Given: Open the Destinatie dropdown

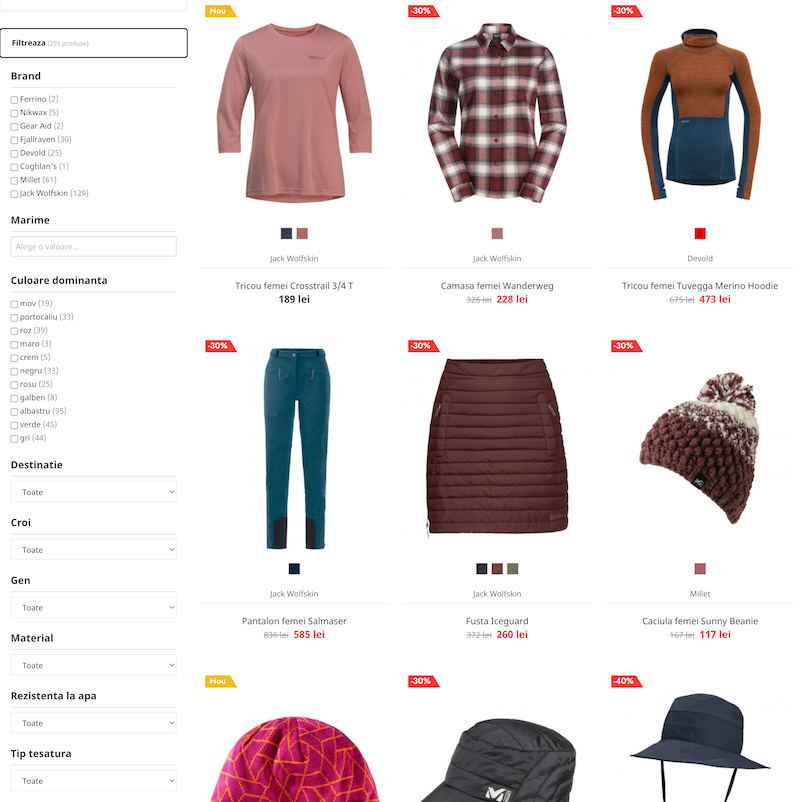Looking at the screenshot, I should [x=94, y=492].
